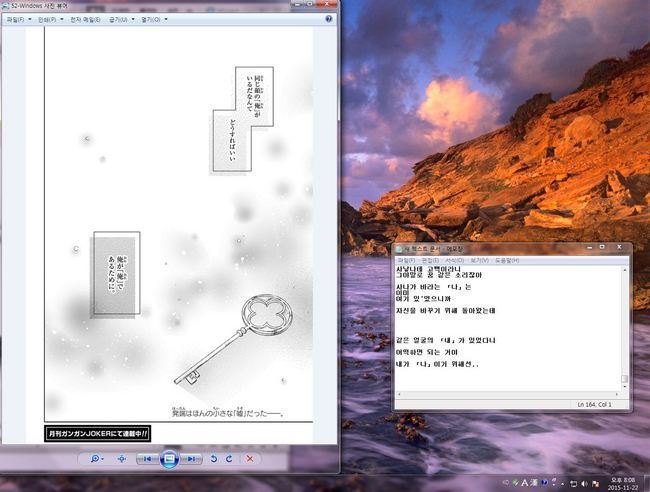
Task: Open the 도움말(H) menu in Notepad
Action: click(x=507, y=260)
